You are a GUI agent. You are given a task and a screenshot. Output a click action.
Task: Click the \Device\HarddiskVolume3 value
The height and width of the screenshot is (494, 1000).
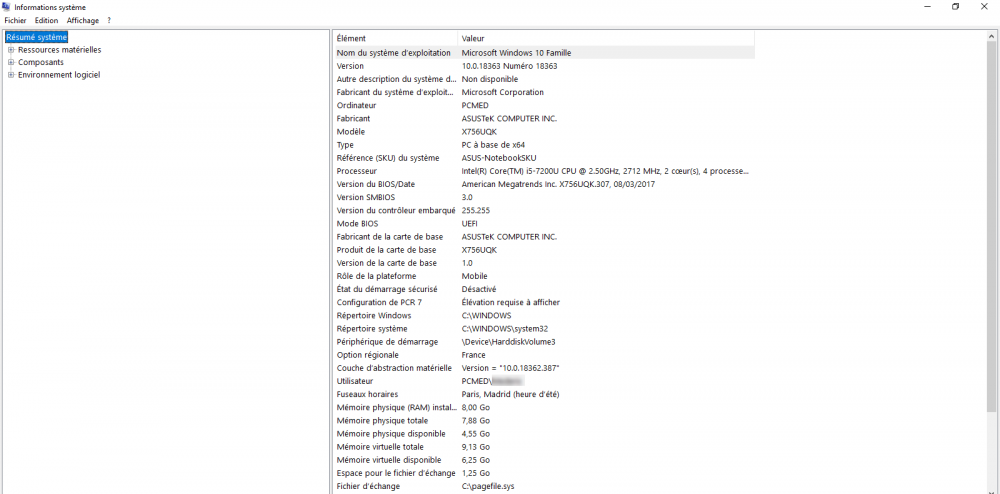click(508, 342)
